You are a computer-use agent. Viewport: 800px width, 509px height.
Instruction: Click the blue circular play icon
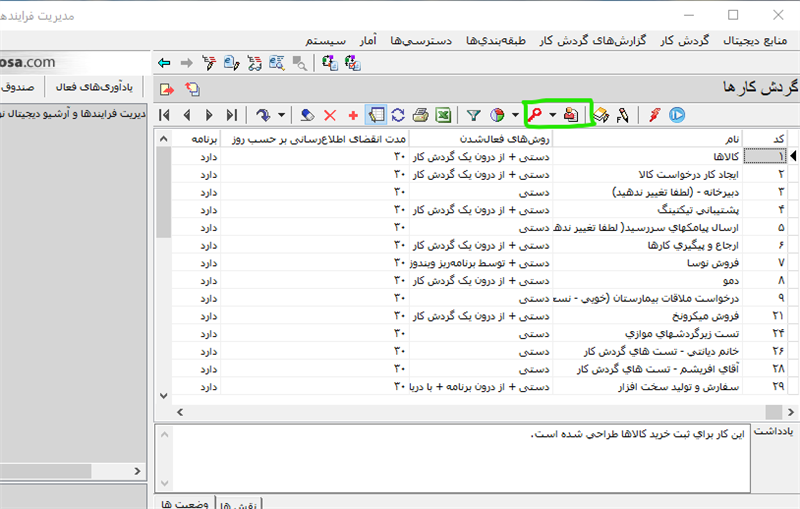click(677, 115)
